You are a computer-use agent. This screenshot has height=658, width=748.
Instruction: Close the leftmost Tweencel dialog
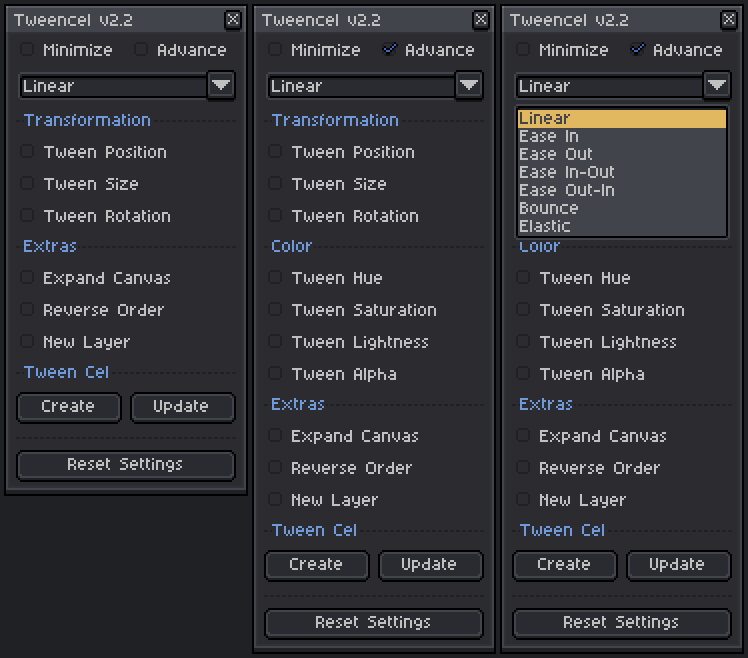(233, 20)
